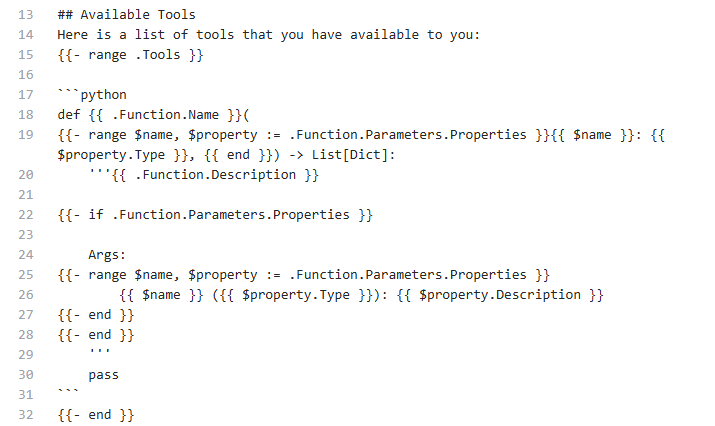This screenshot has width=715, height=426.
Task: Click the "{{- end }}" text on line 28
Action: (96, 335)
